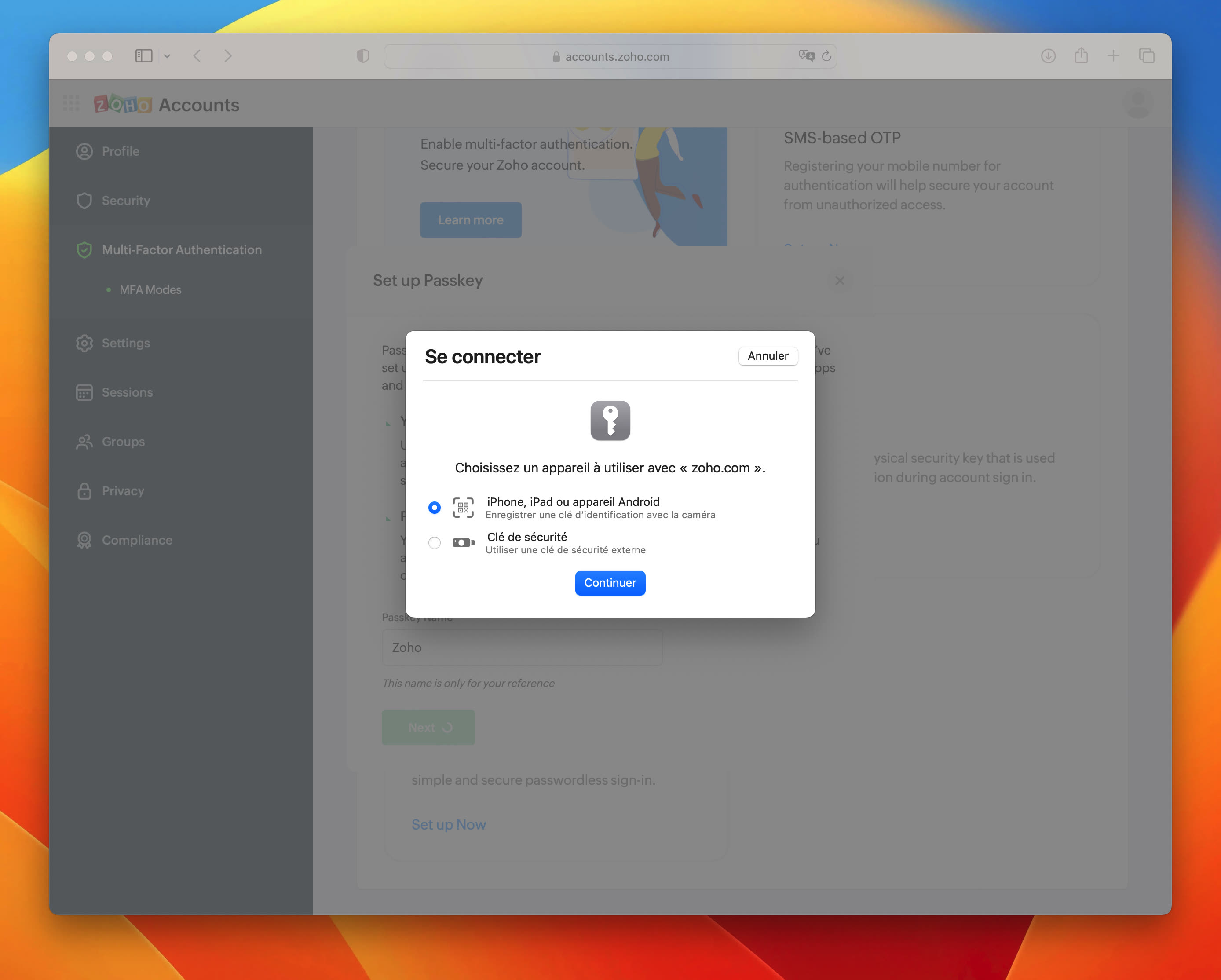1221x980 pixels.
Task: Select the Clé de sécurité radio option
Action: pyautogui.click(x=435, y=543)
